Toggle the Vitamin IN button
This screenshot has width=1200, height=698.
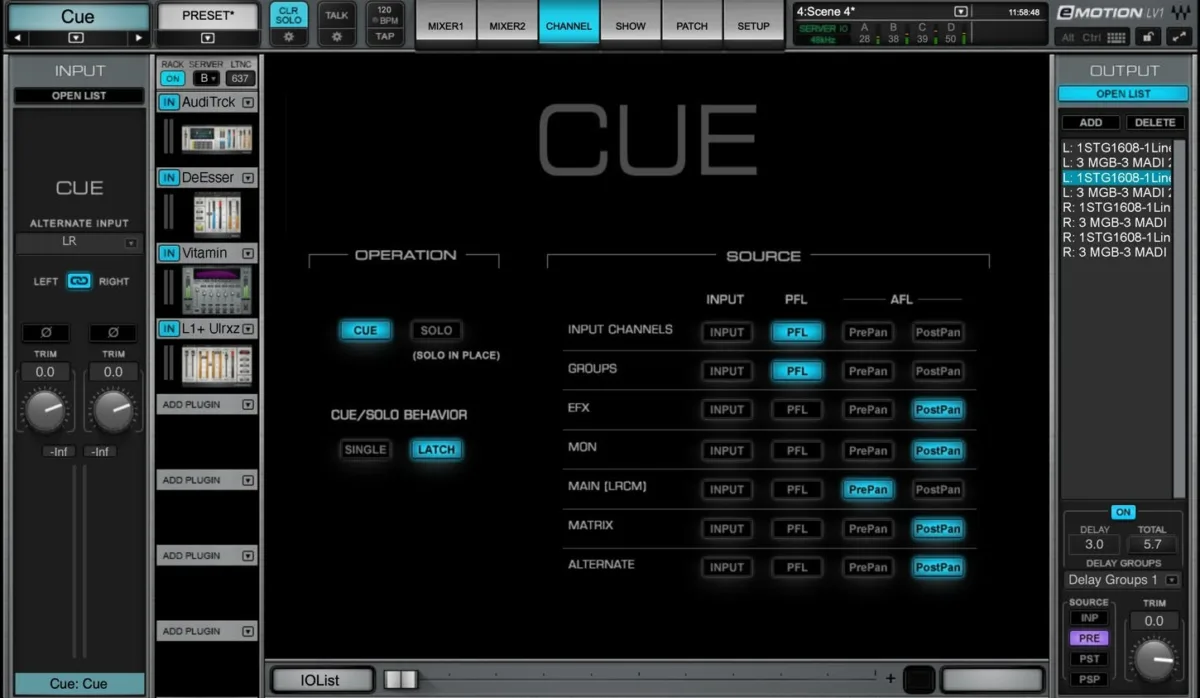169,254
